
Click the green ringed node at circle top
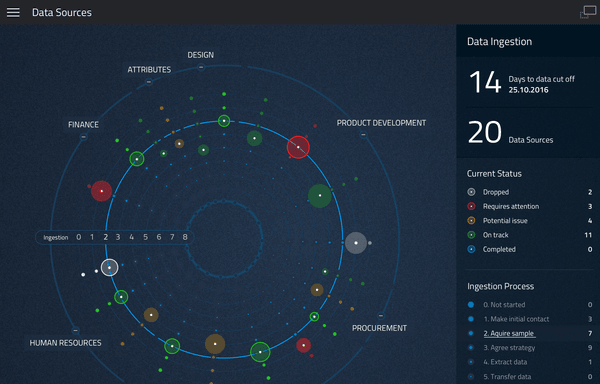[x=224, y=121]
